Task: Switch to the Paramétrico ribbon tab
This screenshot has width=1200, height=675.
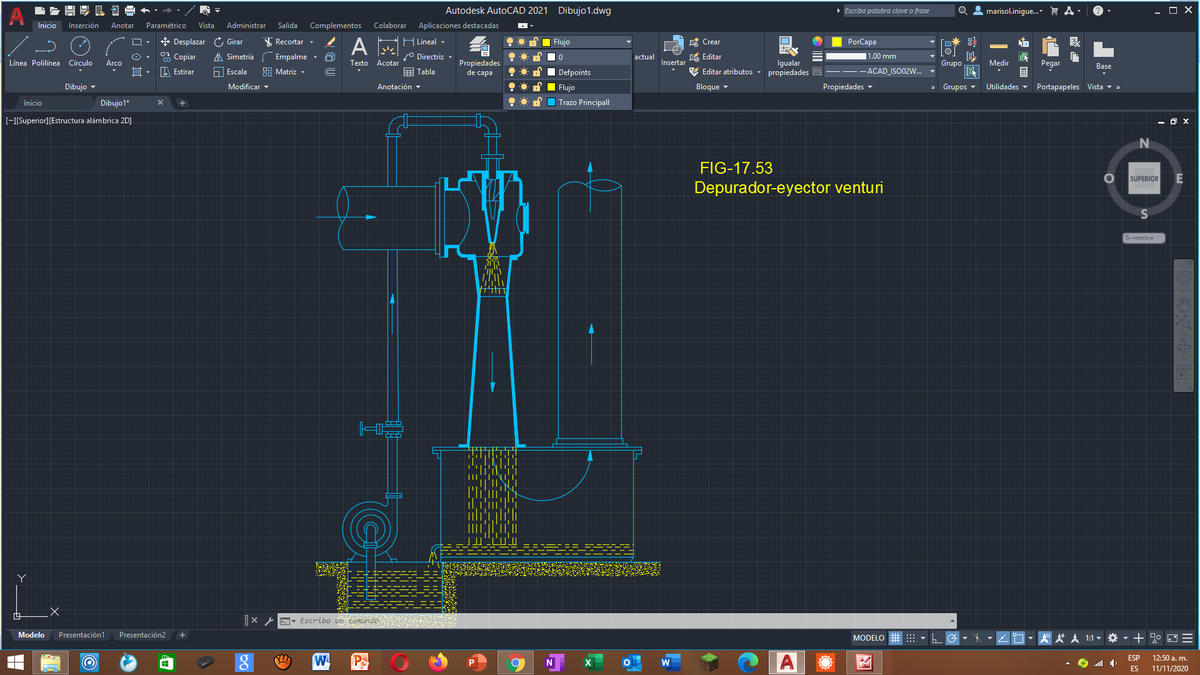Action: tap(166, 25)
